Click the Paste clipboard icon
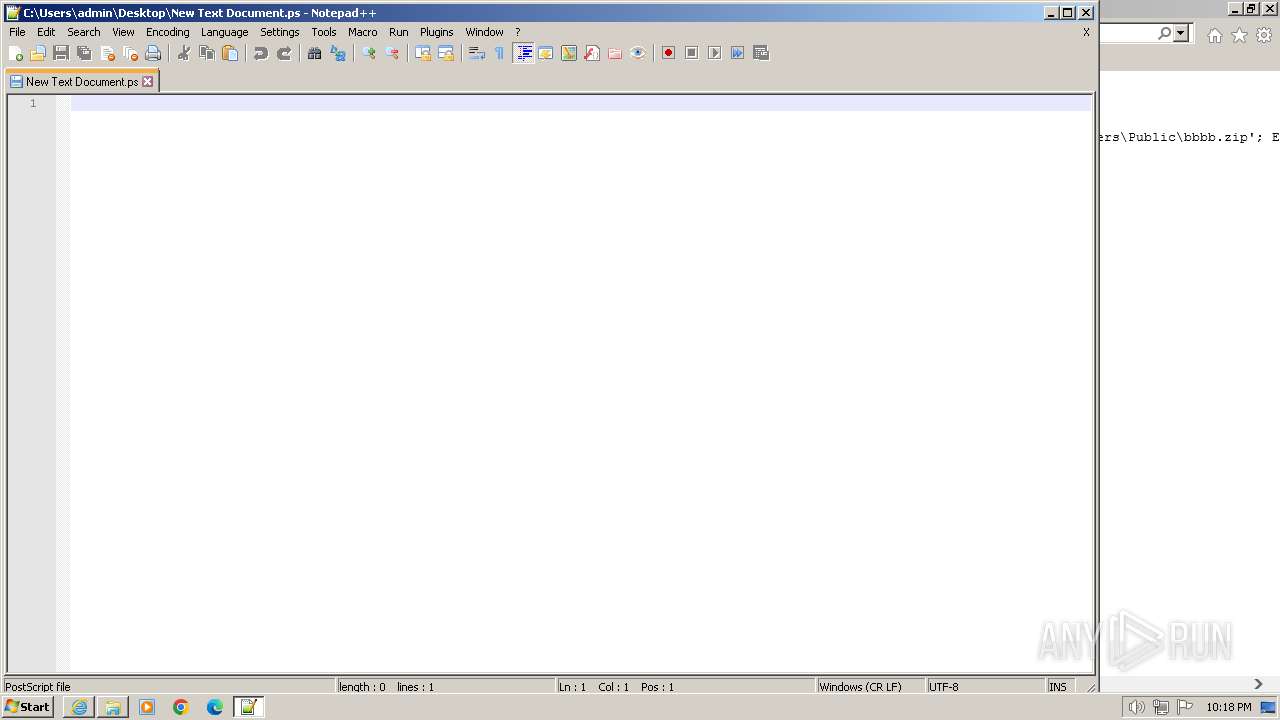This screenshot has width=1280, height=720. (230, 53)
